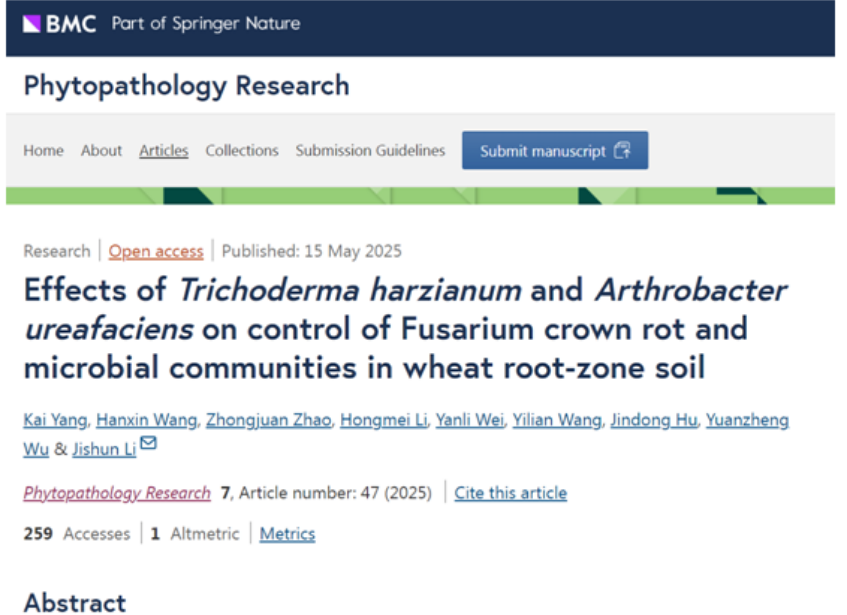Open the Home menu item

[x=43, y=151]
